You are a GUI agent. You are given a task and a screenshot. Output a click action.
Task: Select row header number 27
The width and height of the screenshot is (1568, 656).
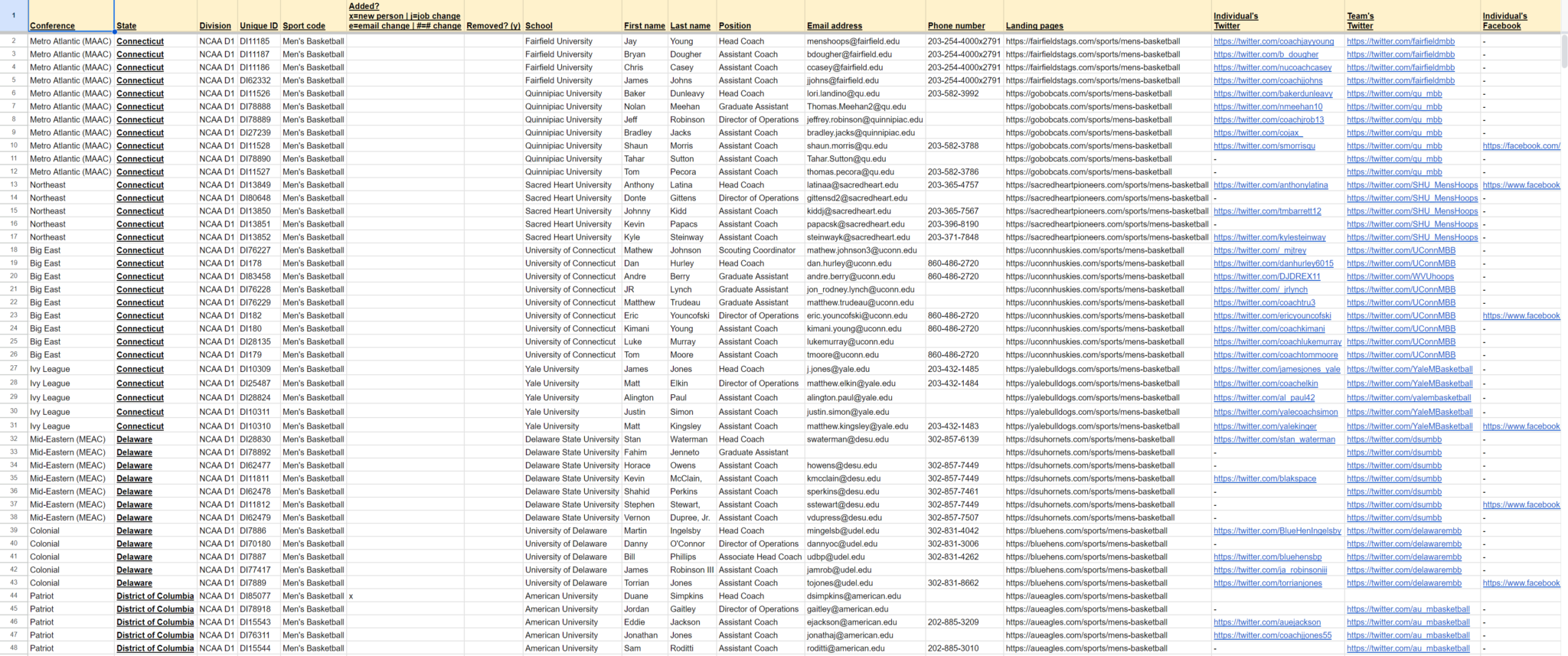click(x=14, y=369)
